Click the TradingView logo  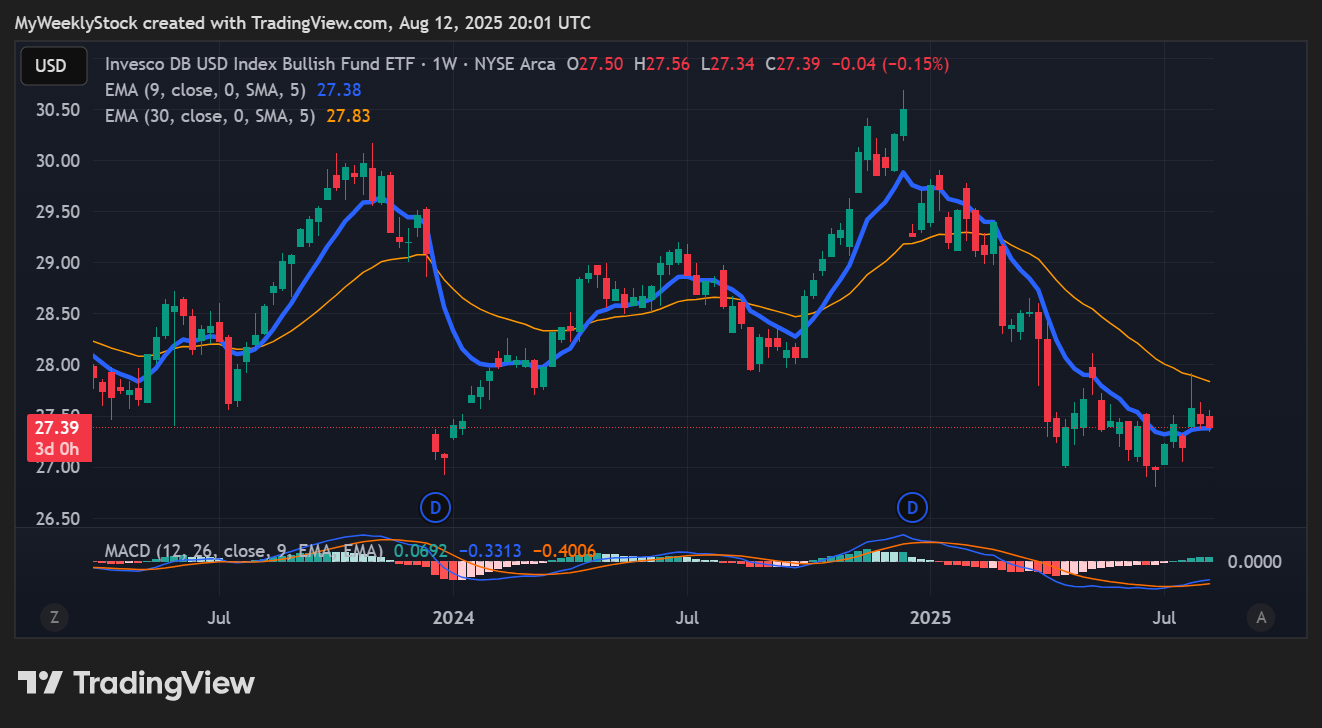pyautogui.click(x=137, y=683)
